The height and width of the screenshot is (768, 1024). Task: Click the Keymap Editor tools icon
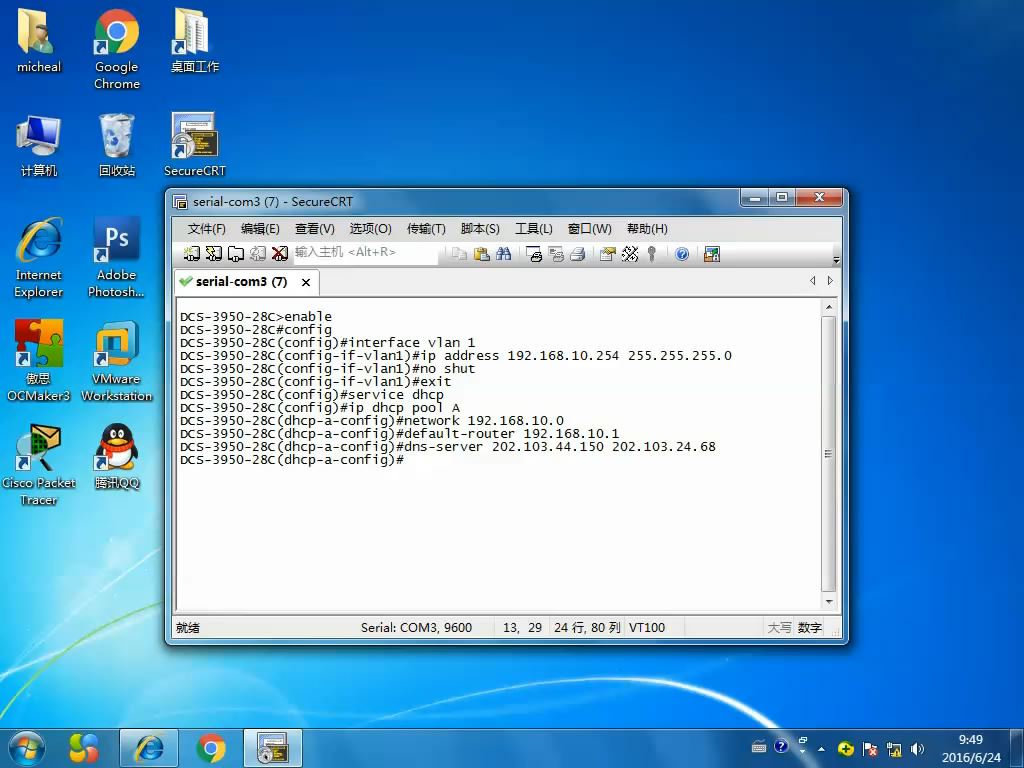click(630, 254)
